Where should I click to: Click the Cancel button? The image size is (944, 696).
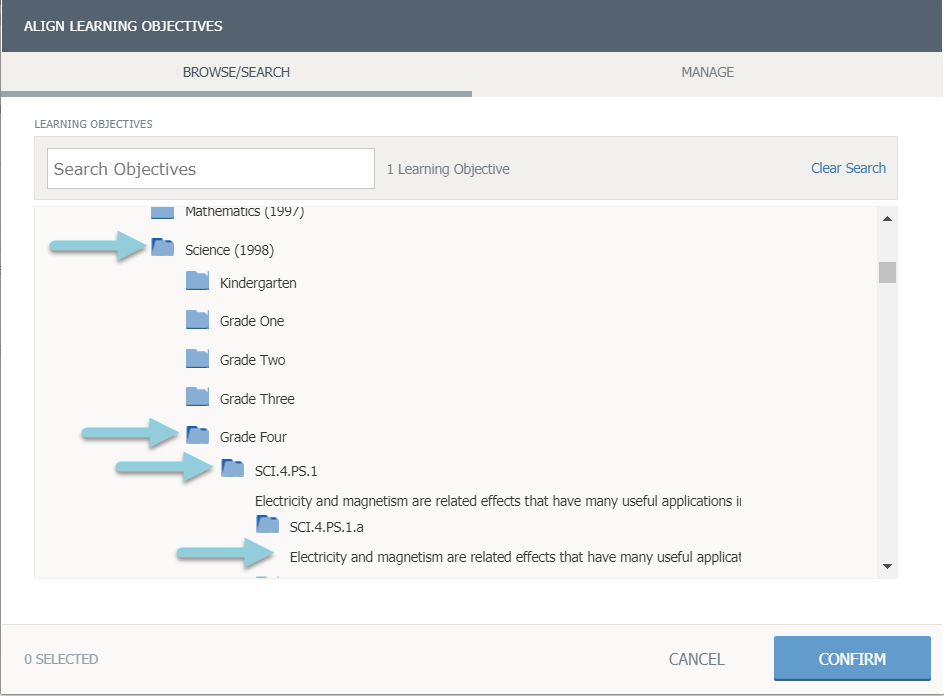(x=696, y=659)
